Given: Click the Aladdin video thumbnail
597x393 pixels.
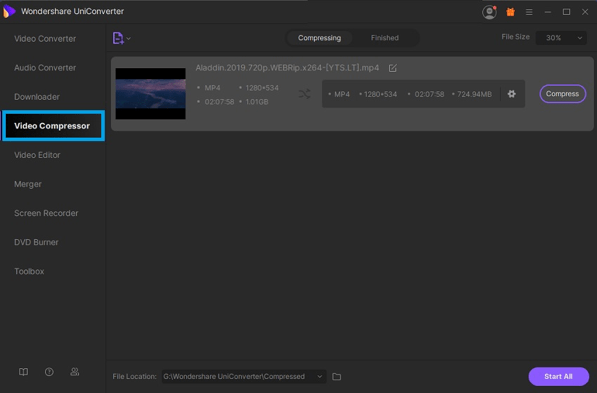Looking at the screenshot, I should [150, 94].
